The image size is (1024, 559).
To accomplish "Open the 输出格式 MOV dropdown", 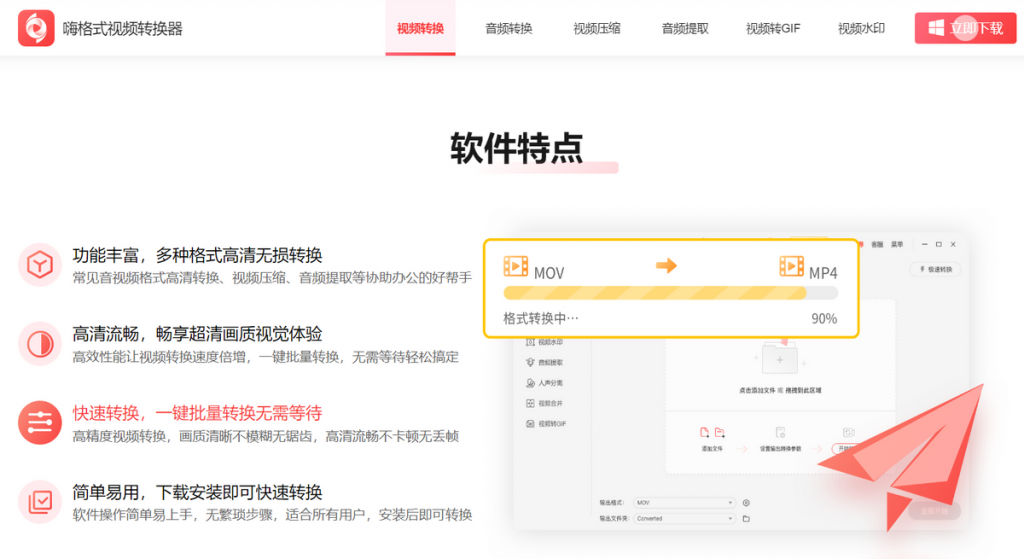I will [684, 502].
